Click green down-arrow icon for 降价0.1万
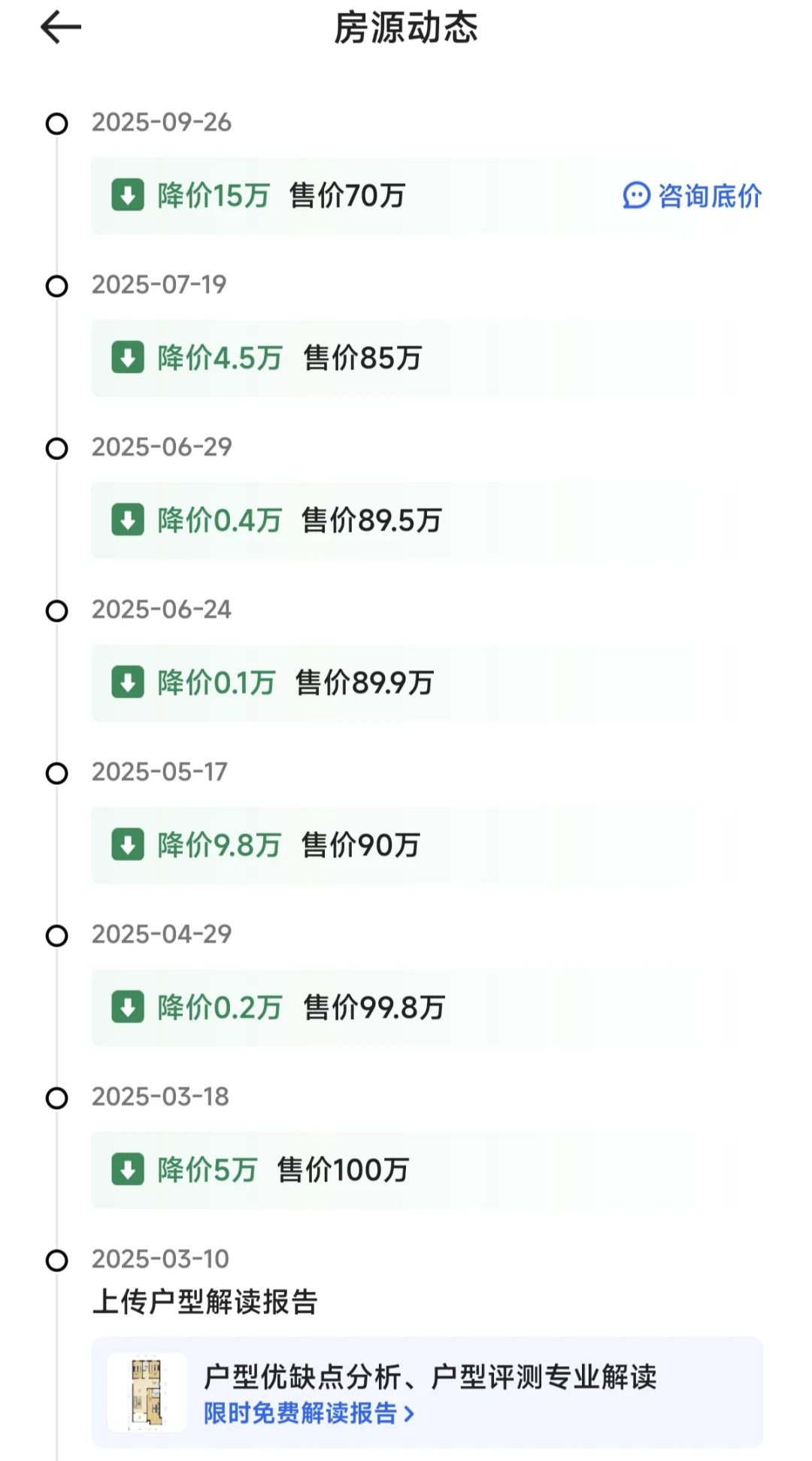This screenshot has width=812, height=1461. tap(128, 683)
